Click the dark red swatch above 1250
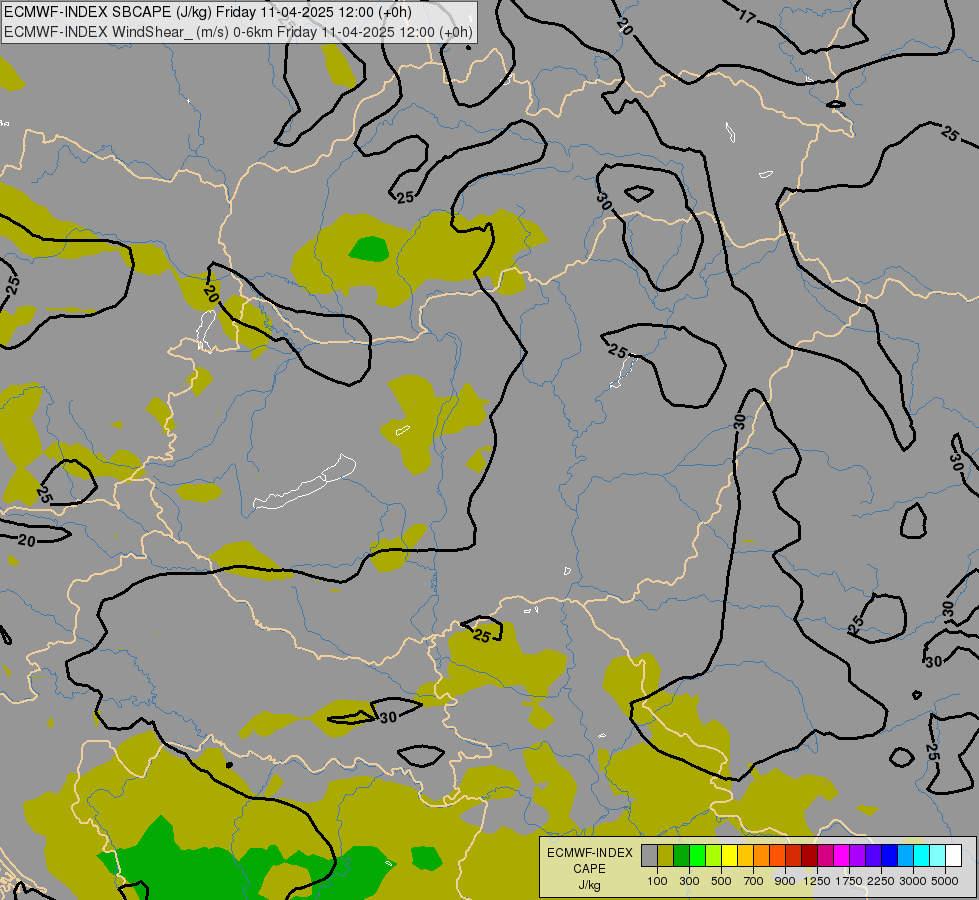The image size is (979, 900). pos(809,855)
